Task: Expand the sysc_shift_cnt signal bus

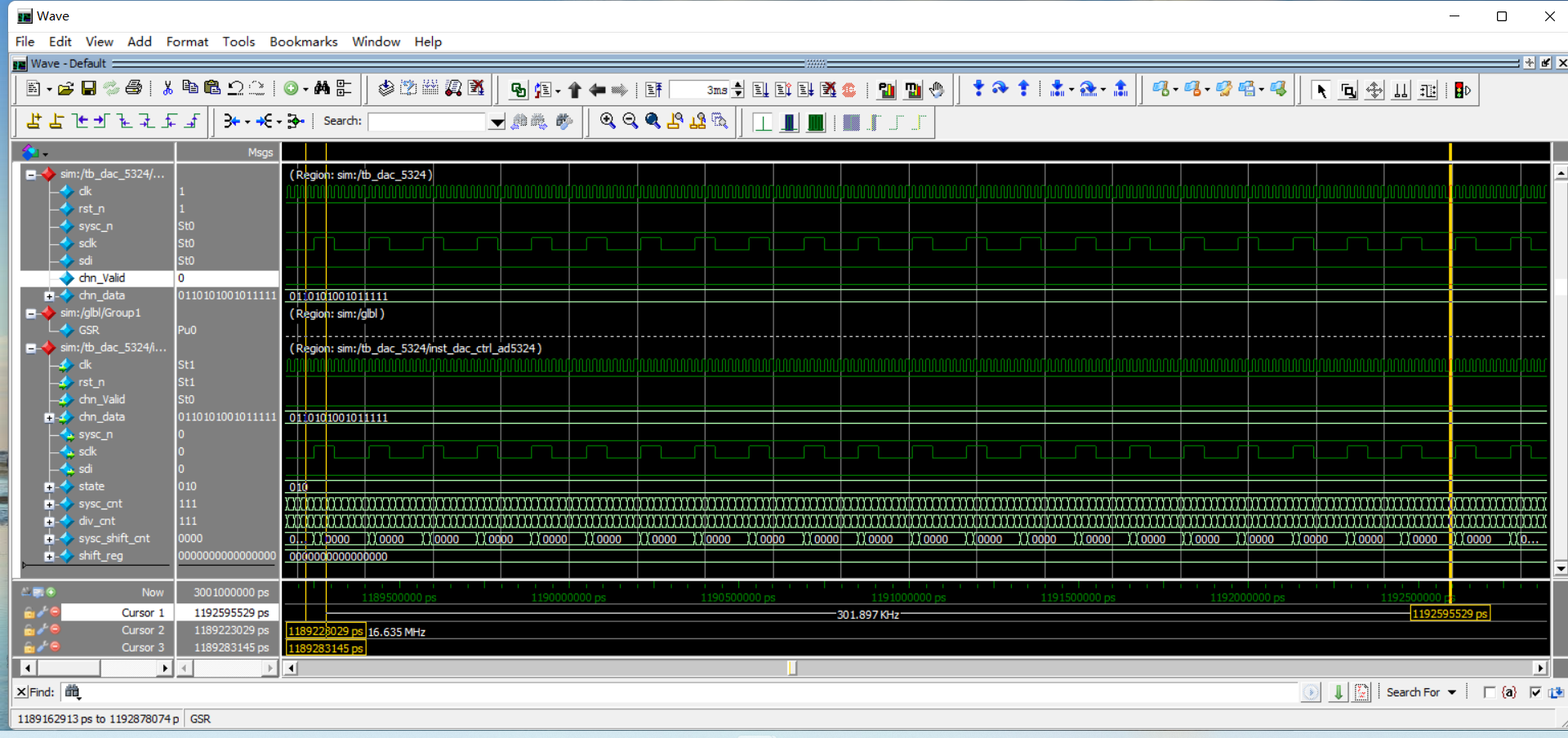Action: [49, 539]
